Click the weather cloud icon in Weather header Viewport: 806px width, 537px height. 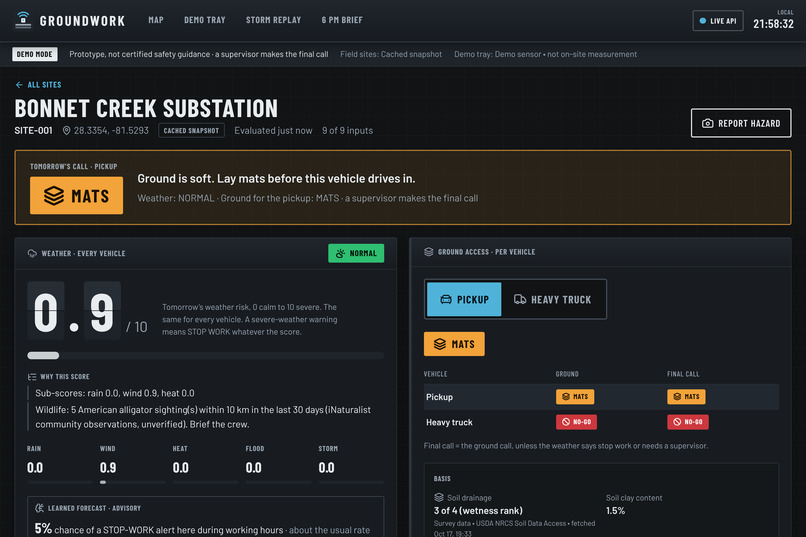click(32, 253)
